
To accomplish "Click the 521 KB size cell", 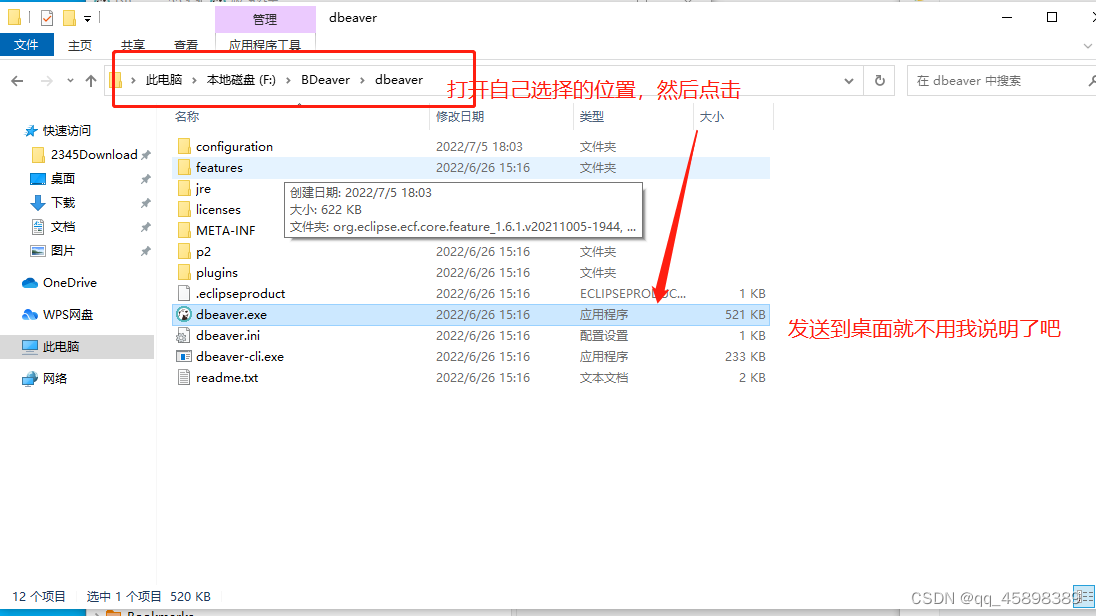I will [745, 315].
